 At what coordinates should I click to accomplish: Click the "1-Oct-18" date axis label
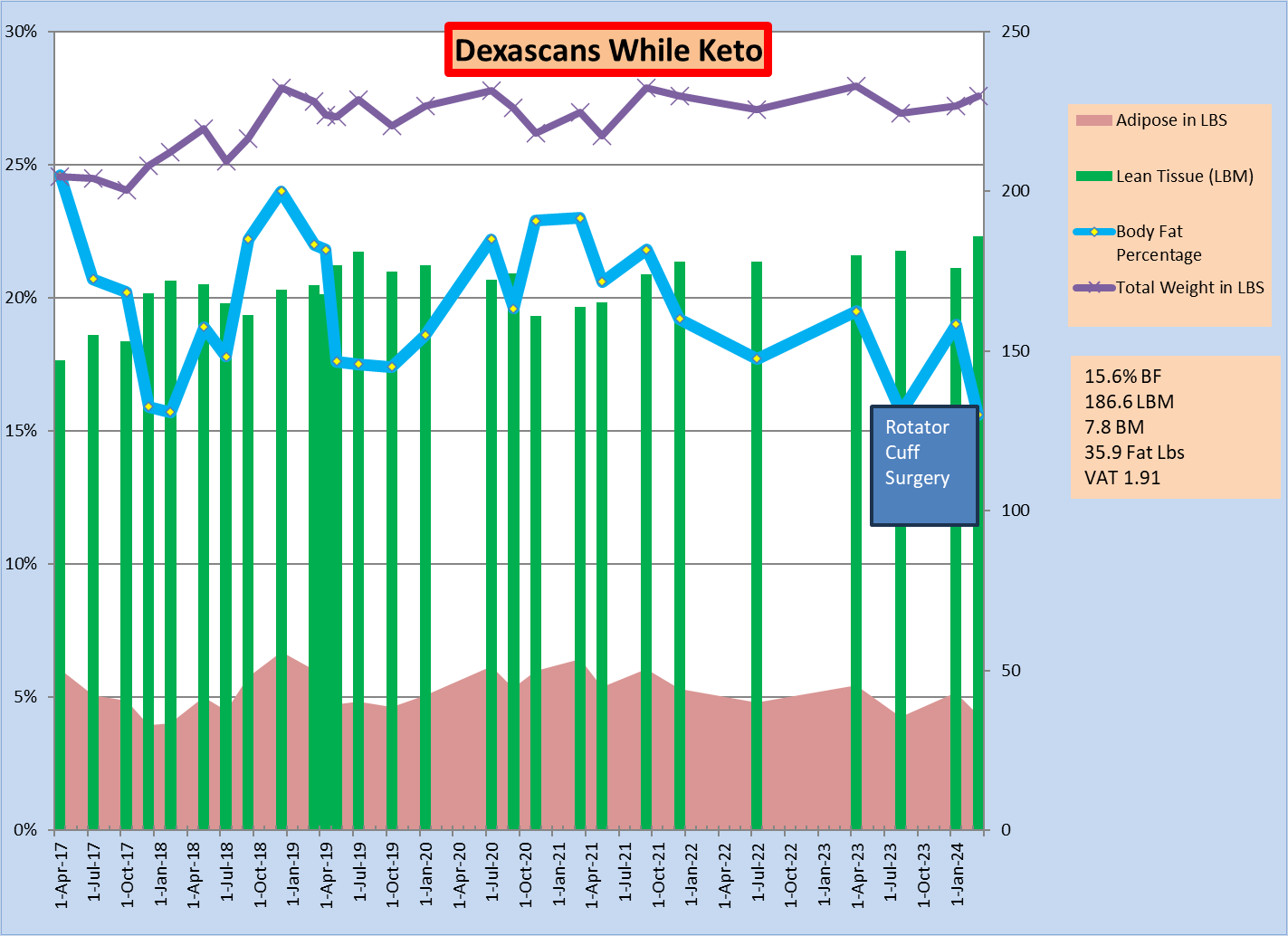point(261,874)
